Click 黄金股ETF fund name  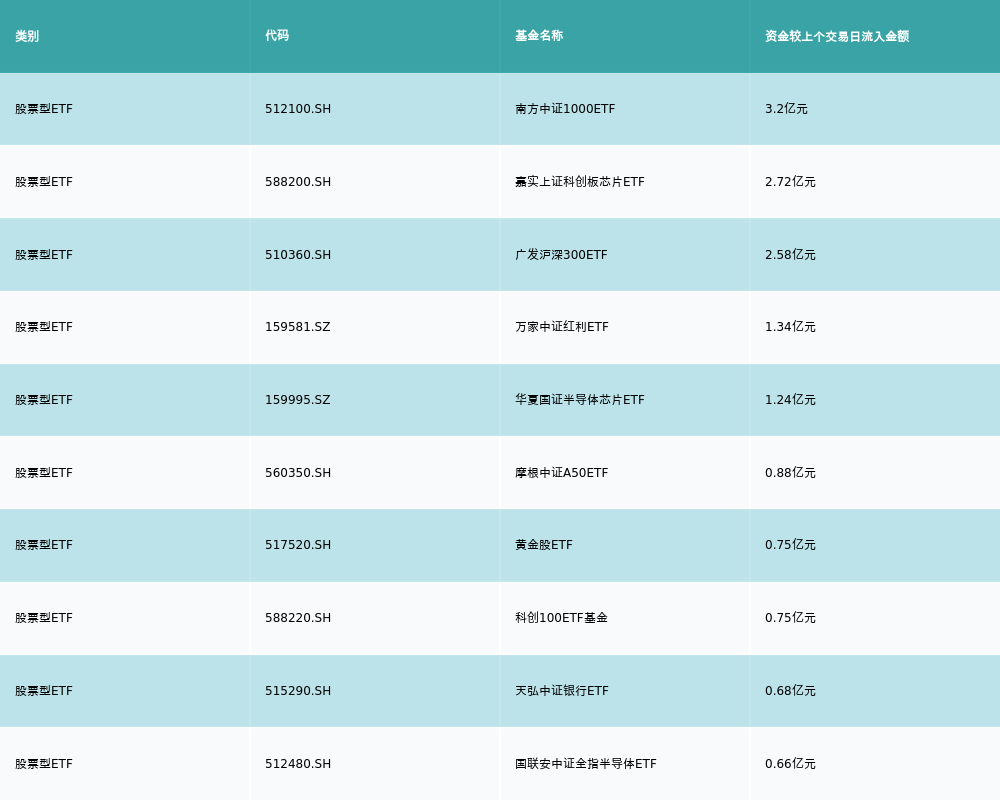coord(544,545)
